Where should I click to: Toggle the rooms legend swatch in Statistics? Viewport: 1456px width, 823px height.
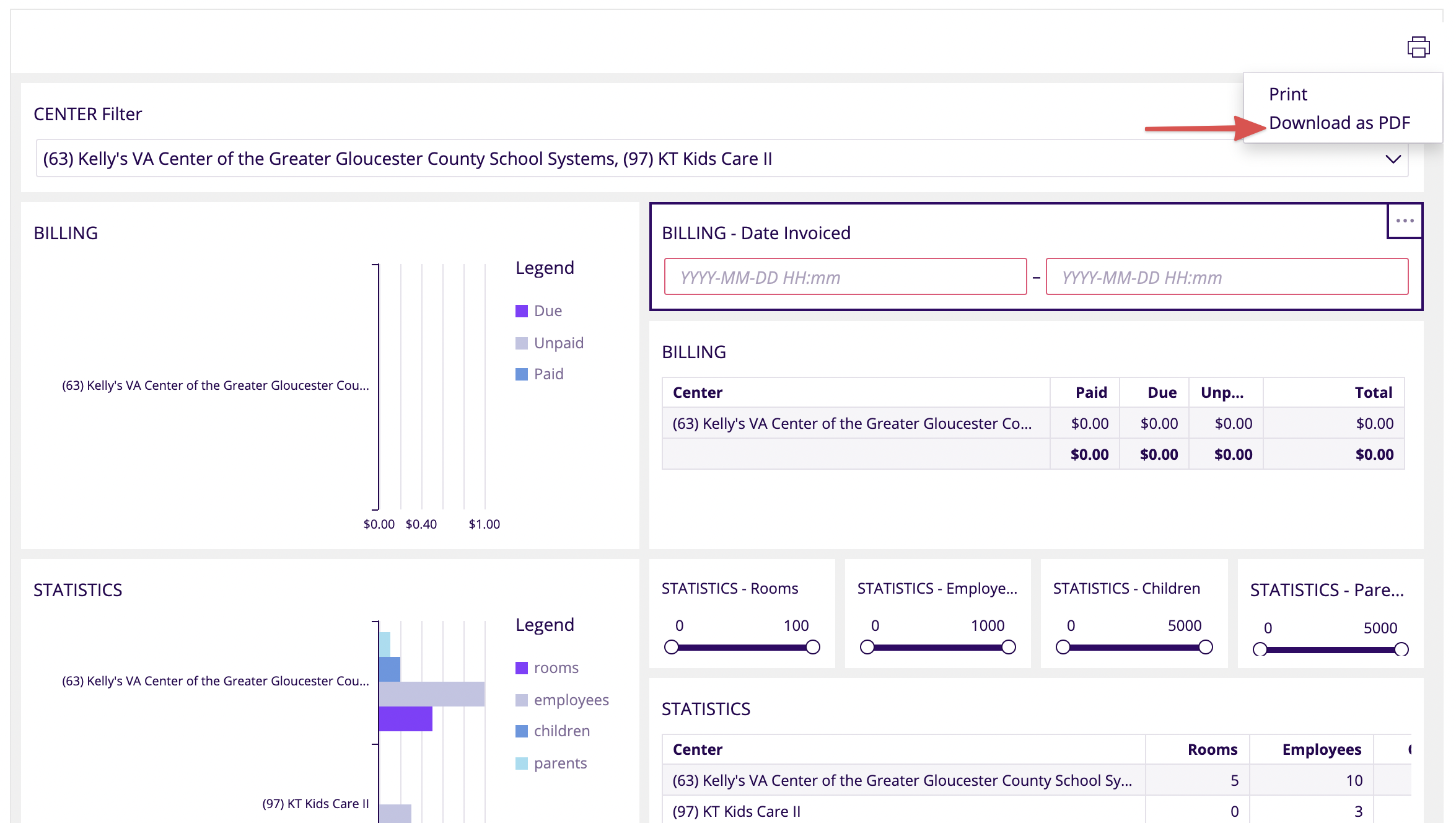click(522, 668)
